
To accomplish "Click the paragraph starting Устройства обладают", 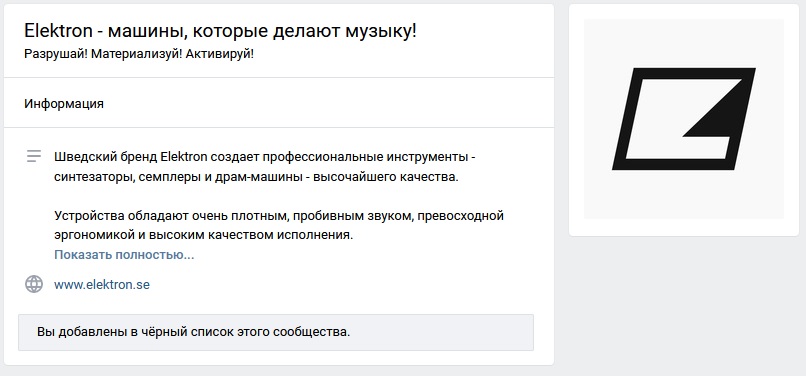I will tap(279, 225).
